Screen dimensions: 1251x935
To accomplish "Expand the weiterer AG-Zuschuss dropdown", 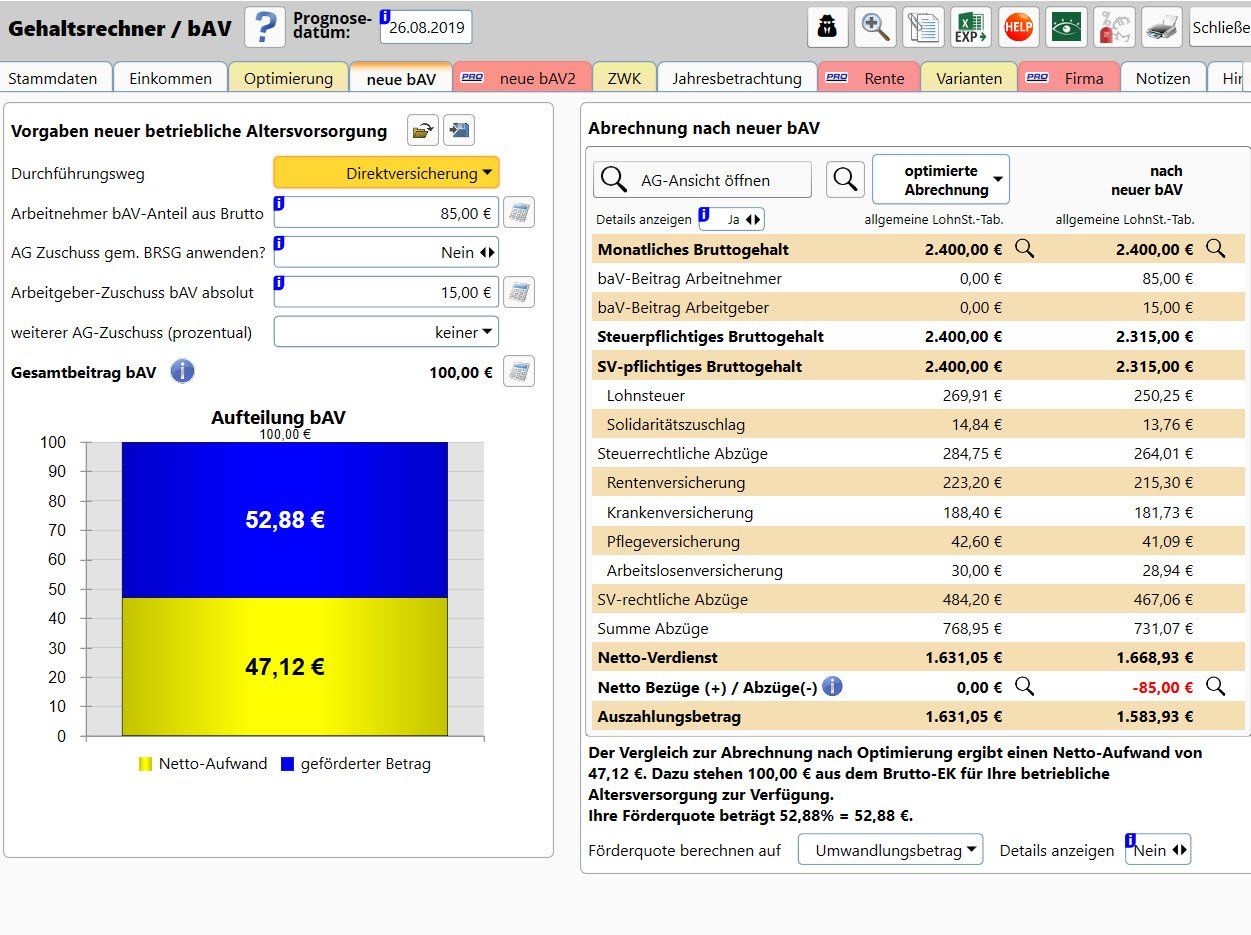I will tap(386, 332).
